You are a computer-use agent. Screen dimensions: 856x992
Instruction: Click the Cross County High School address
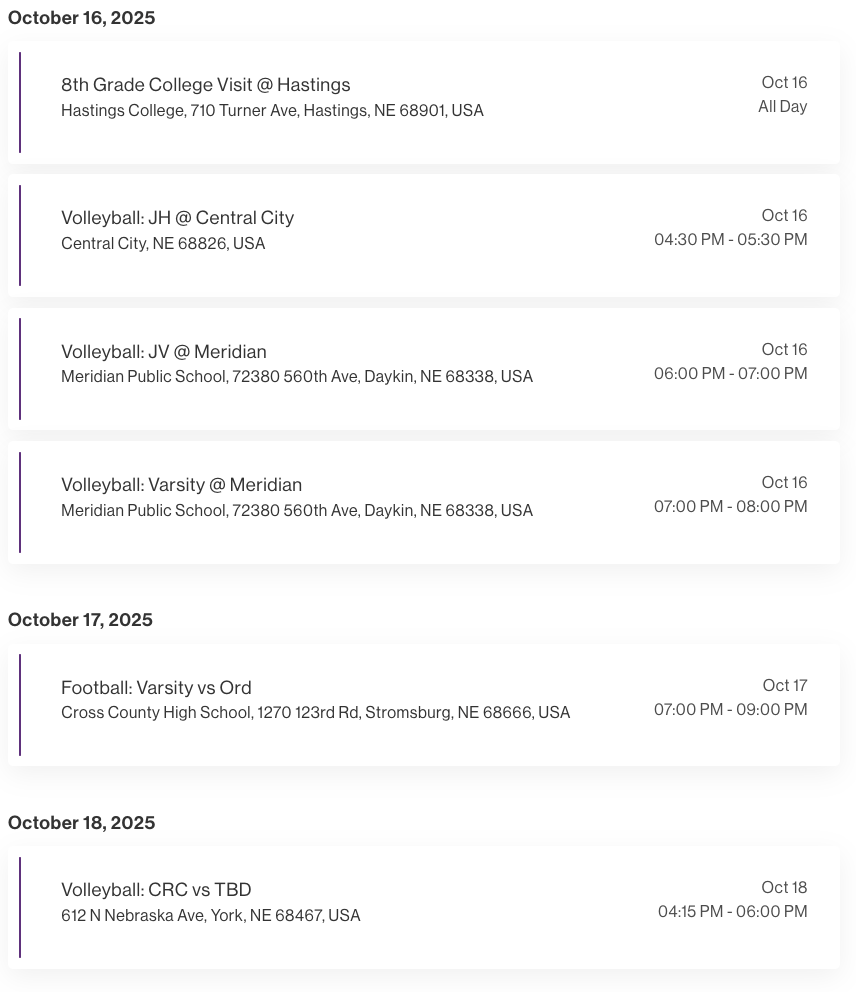(x=315, y=713)
